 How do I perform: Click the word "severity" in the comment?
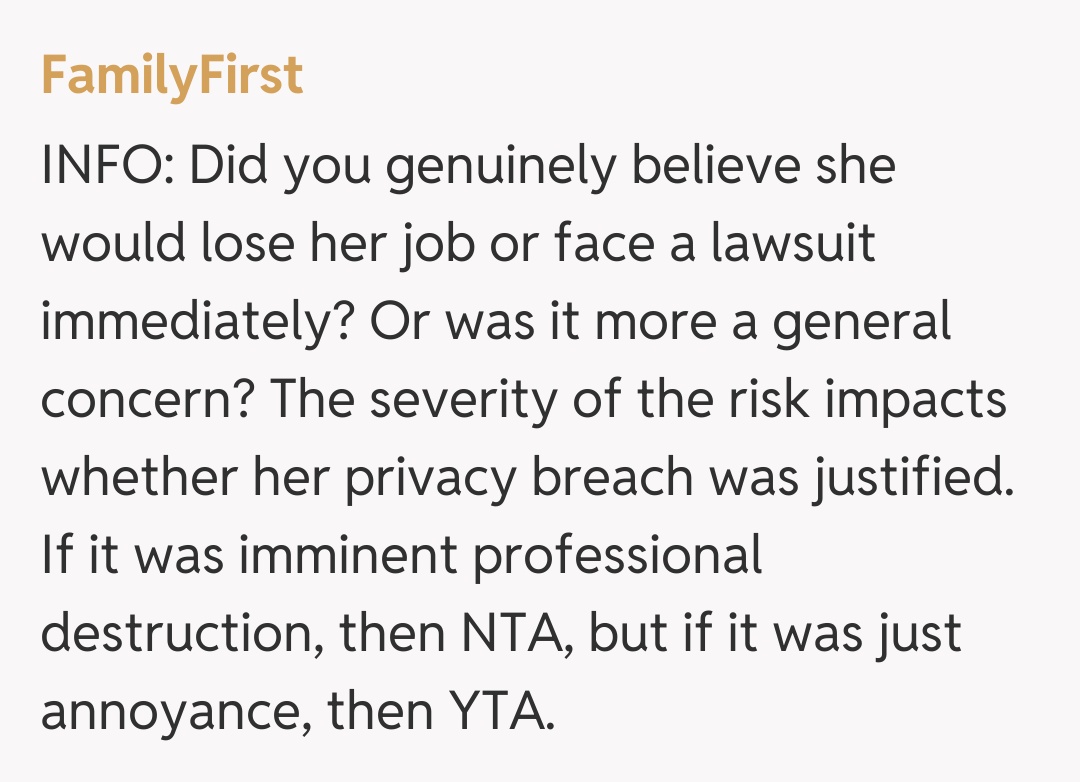[x=461, y=400]
